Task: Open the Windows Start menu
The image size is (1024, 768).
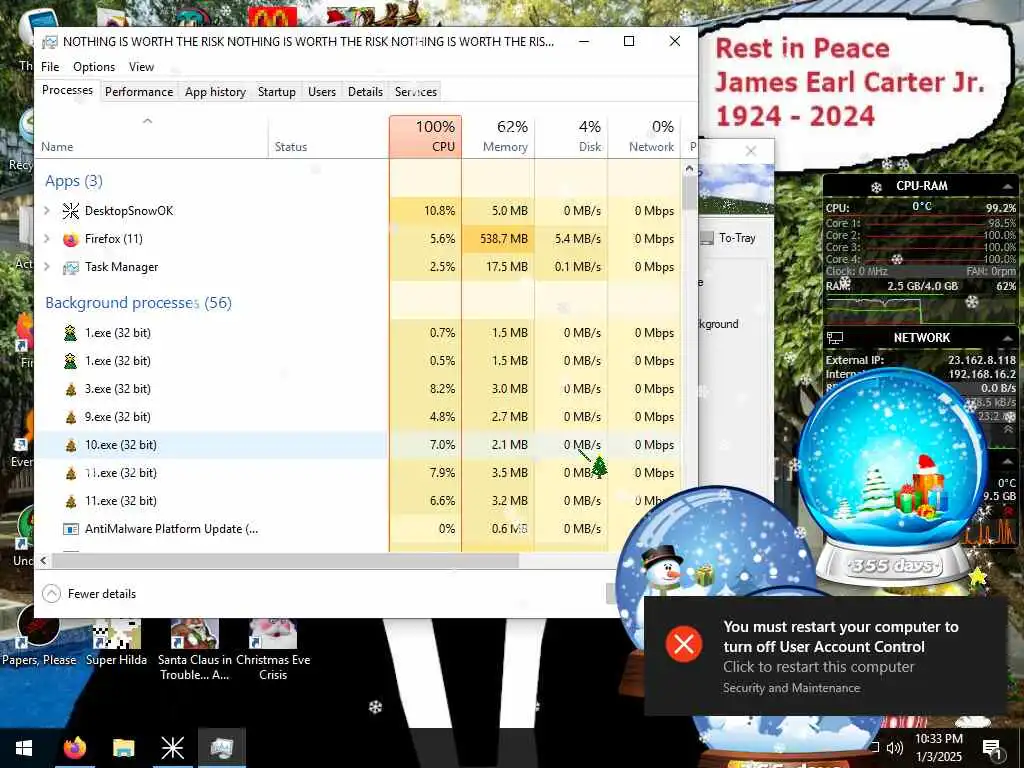Action: (24, 748)
